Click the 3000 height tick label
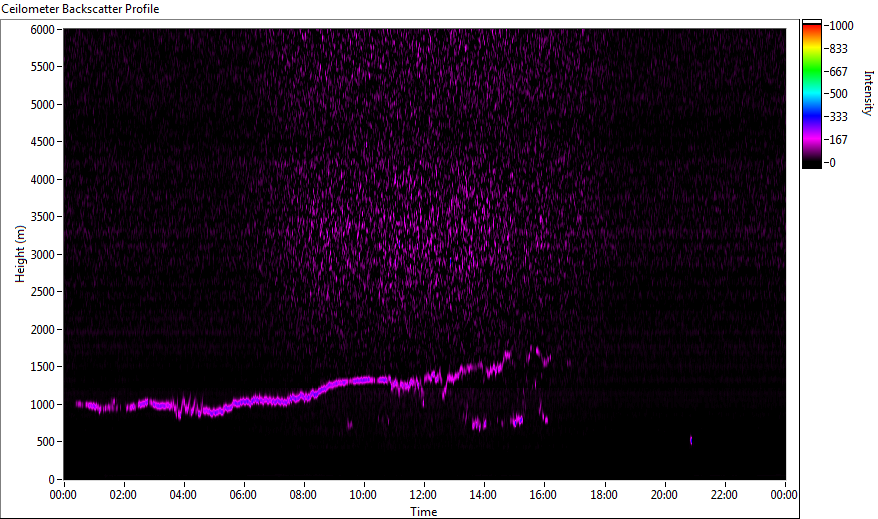The width and height of the screenshot is (878, 519). pyautogui.click(x=43, y=255)
